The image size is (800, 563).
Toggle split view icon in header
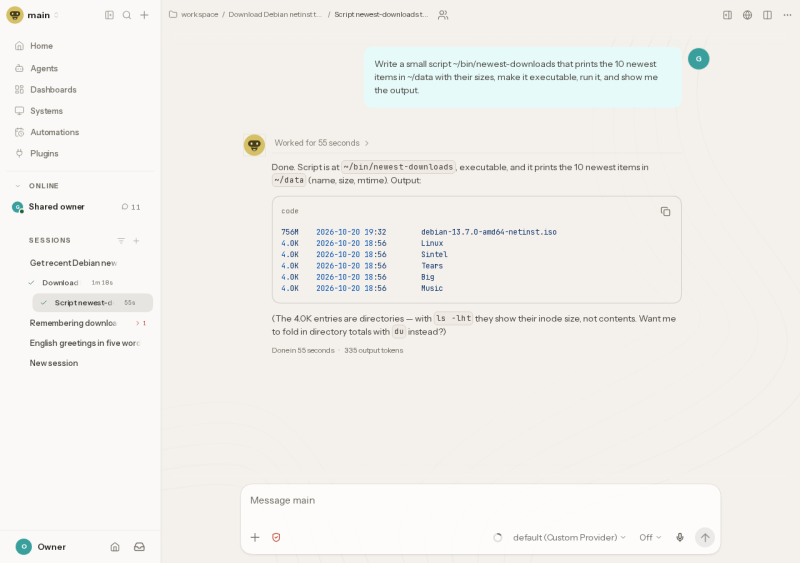[767, 15]
